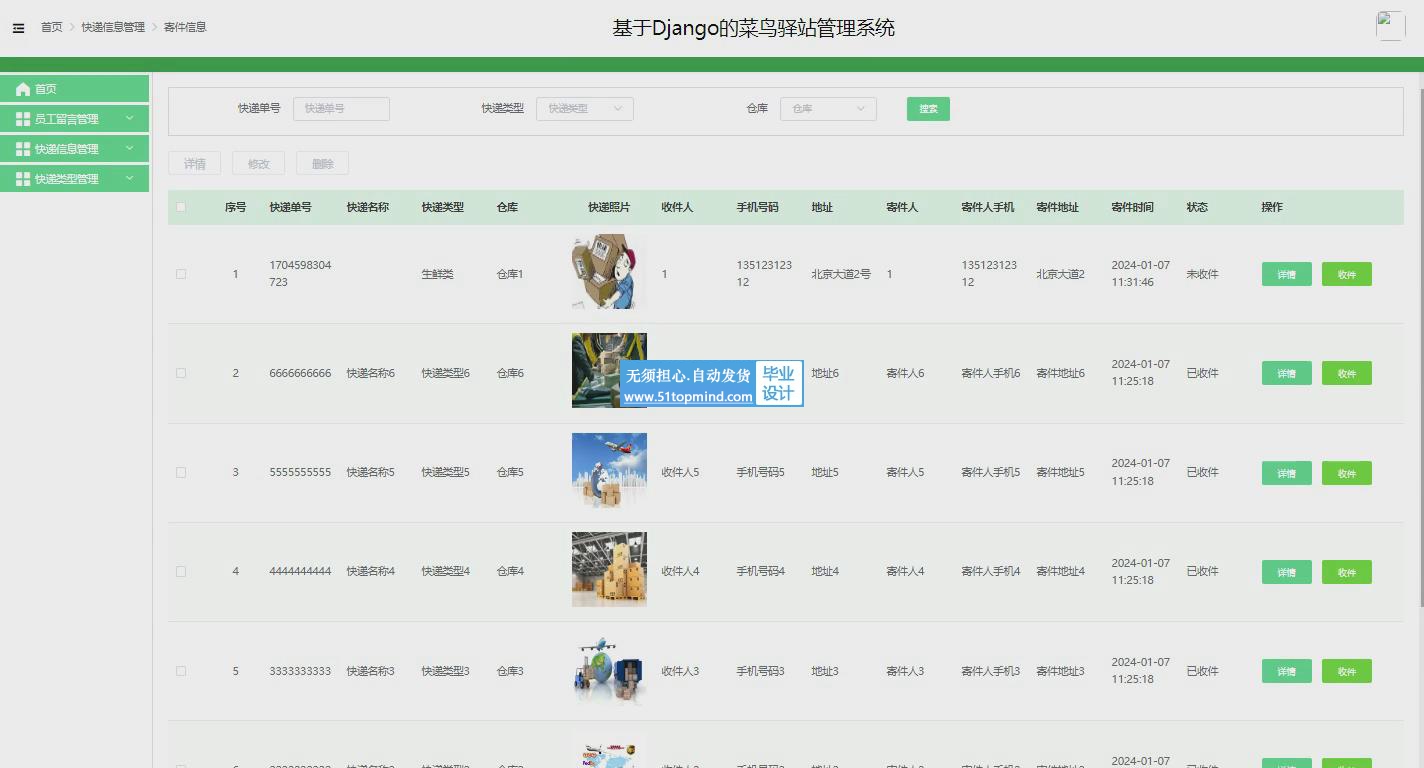Click 收件 for row 6666666666
The width and height of the screenshot is (1424, 768).
point(1346,373)
